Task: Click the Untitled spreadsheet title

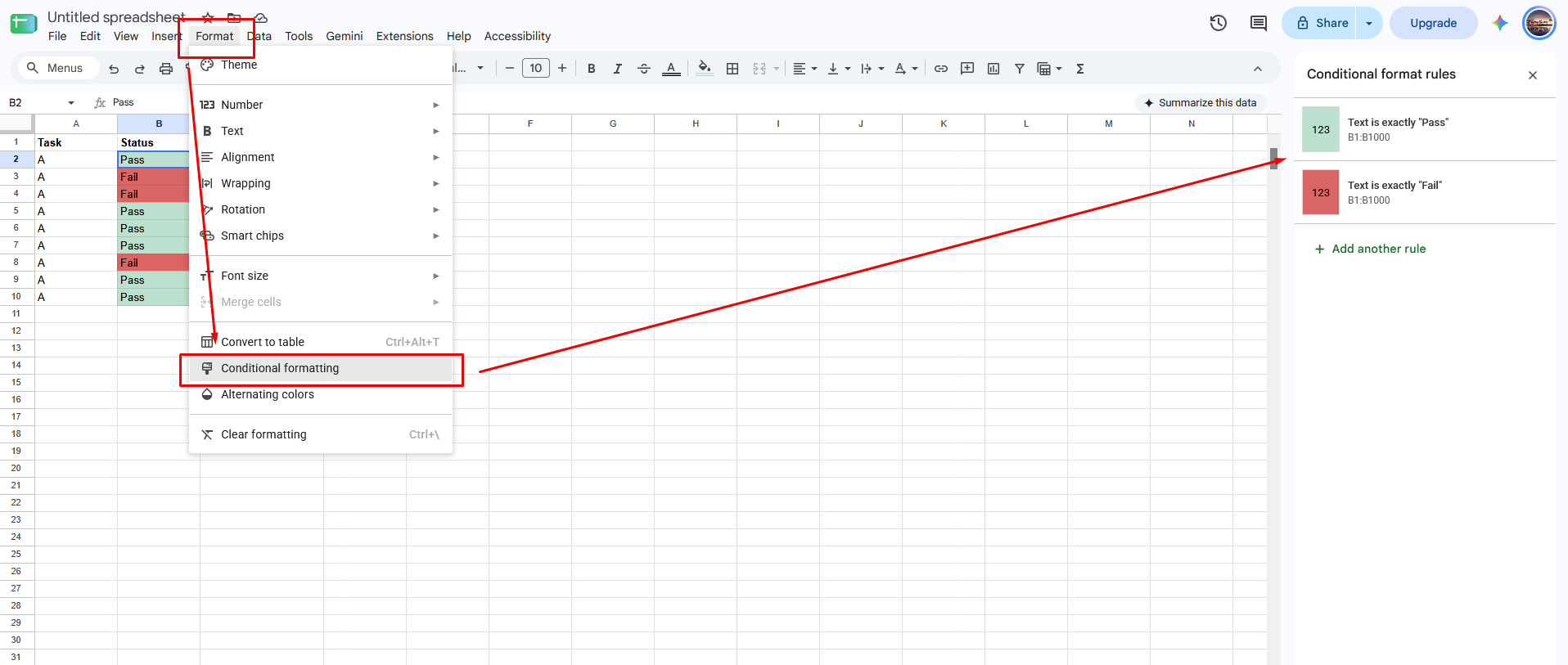Action: click(x=116, y=17)
